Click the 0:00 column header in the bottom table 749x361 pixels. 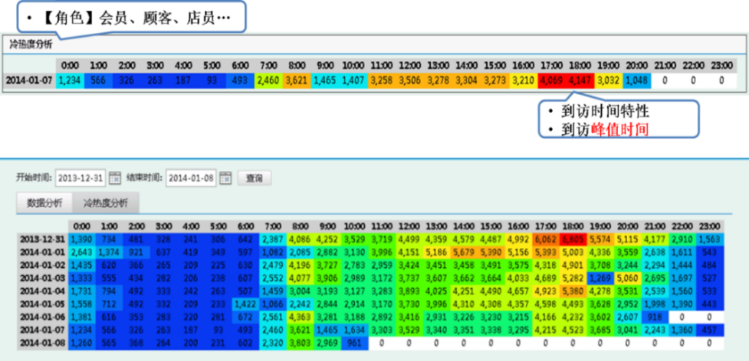click(82, 226)
